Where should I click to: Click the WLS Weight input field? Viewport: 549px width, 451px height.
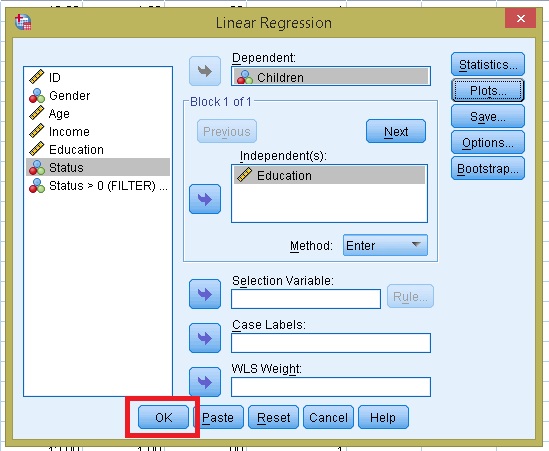point(331,387)
